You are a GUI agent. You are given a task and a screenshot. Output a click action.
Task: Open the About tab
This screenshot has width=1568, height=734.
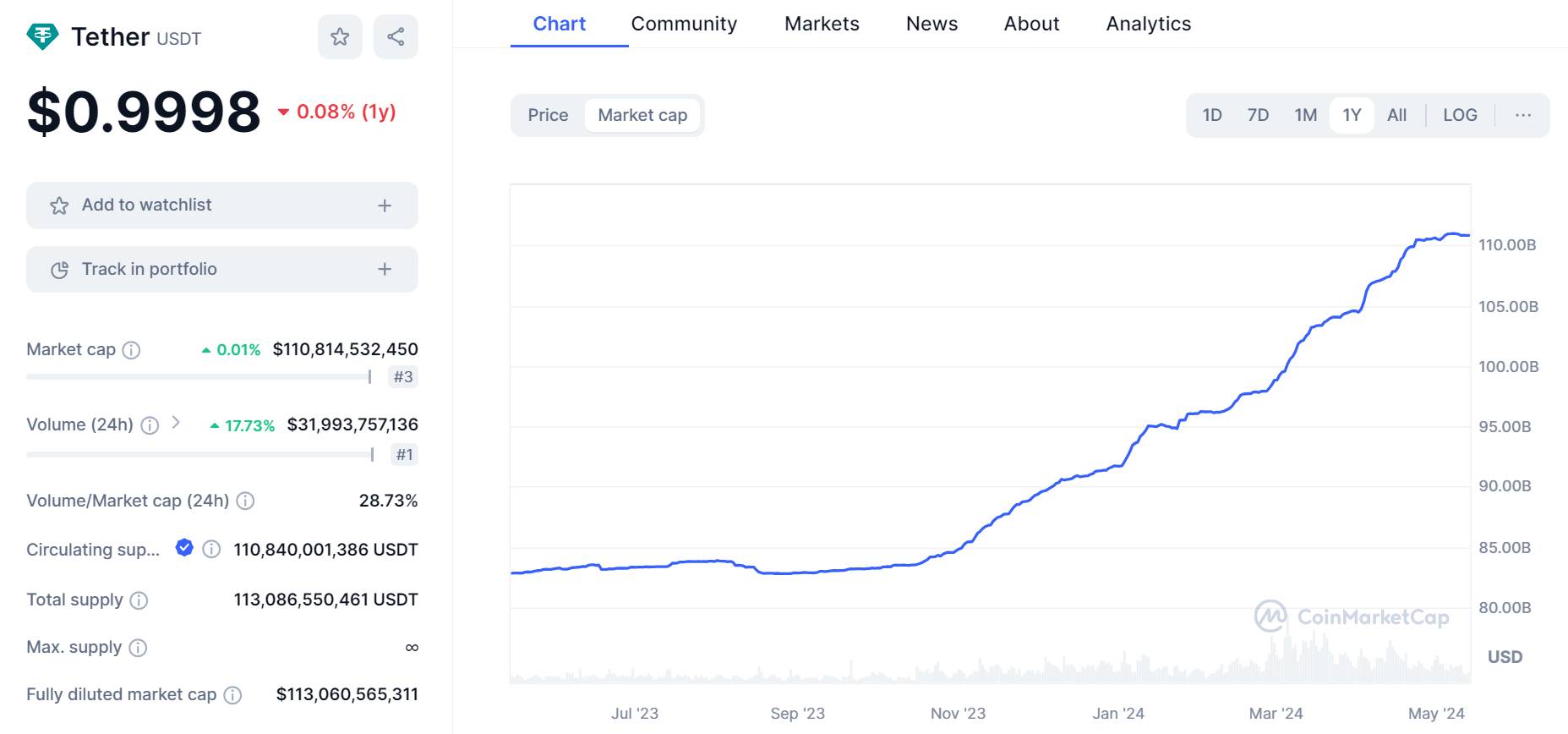click(1031, 24)
